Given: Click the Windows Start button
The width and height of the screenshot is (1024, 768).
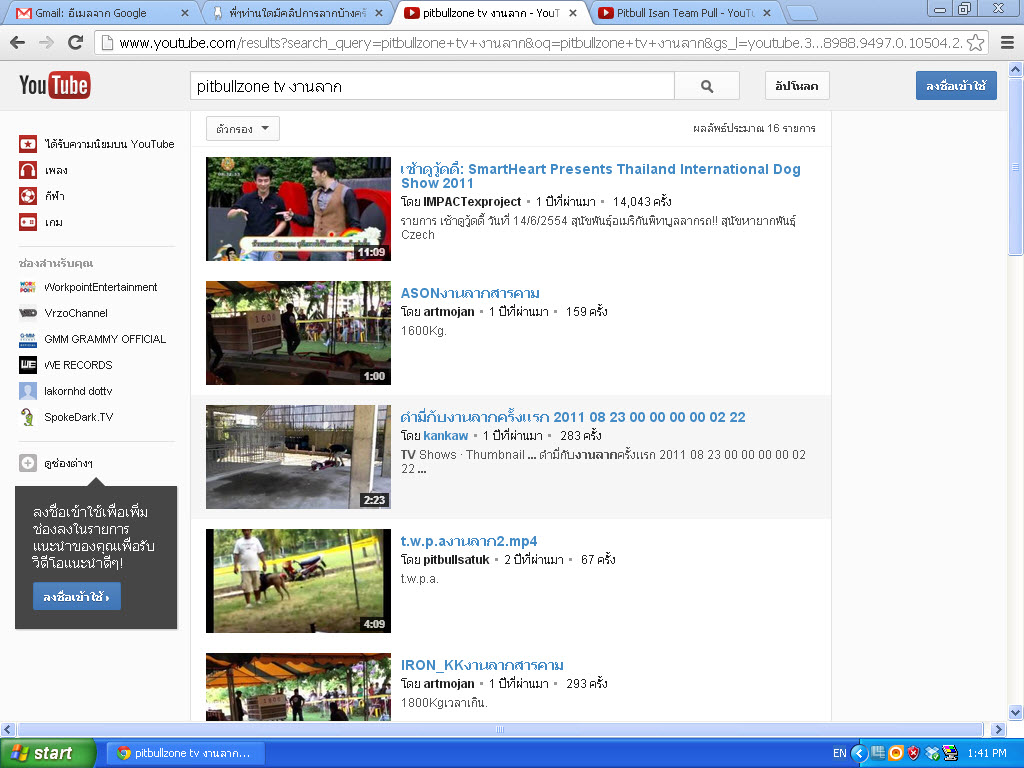Looking at the screenshot, I should (47, 753).
